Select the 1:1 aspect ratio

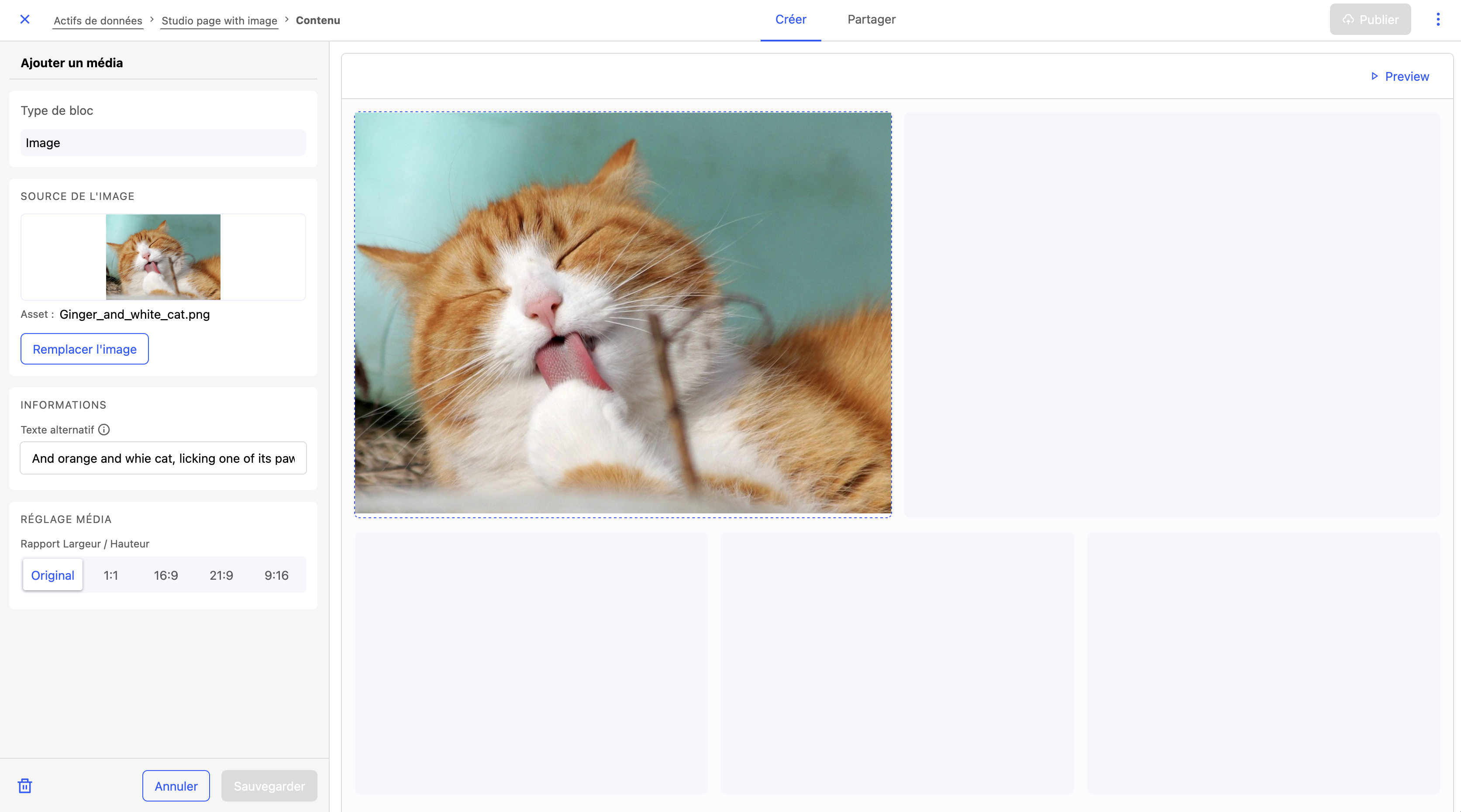click(x=110, y=575)
